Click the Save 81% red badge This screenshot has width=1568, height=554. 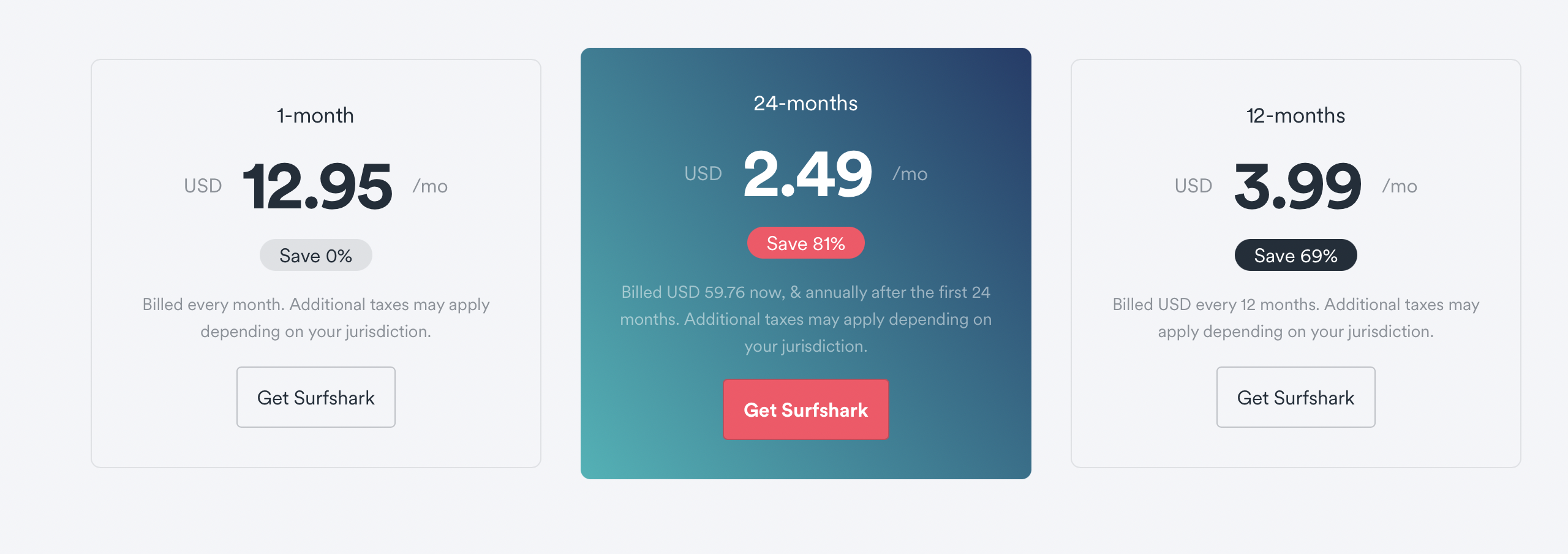[806, 243]
